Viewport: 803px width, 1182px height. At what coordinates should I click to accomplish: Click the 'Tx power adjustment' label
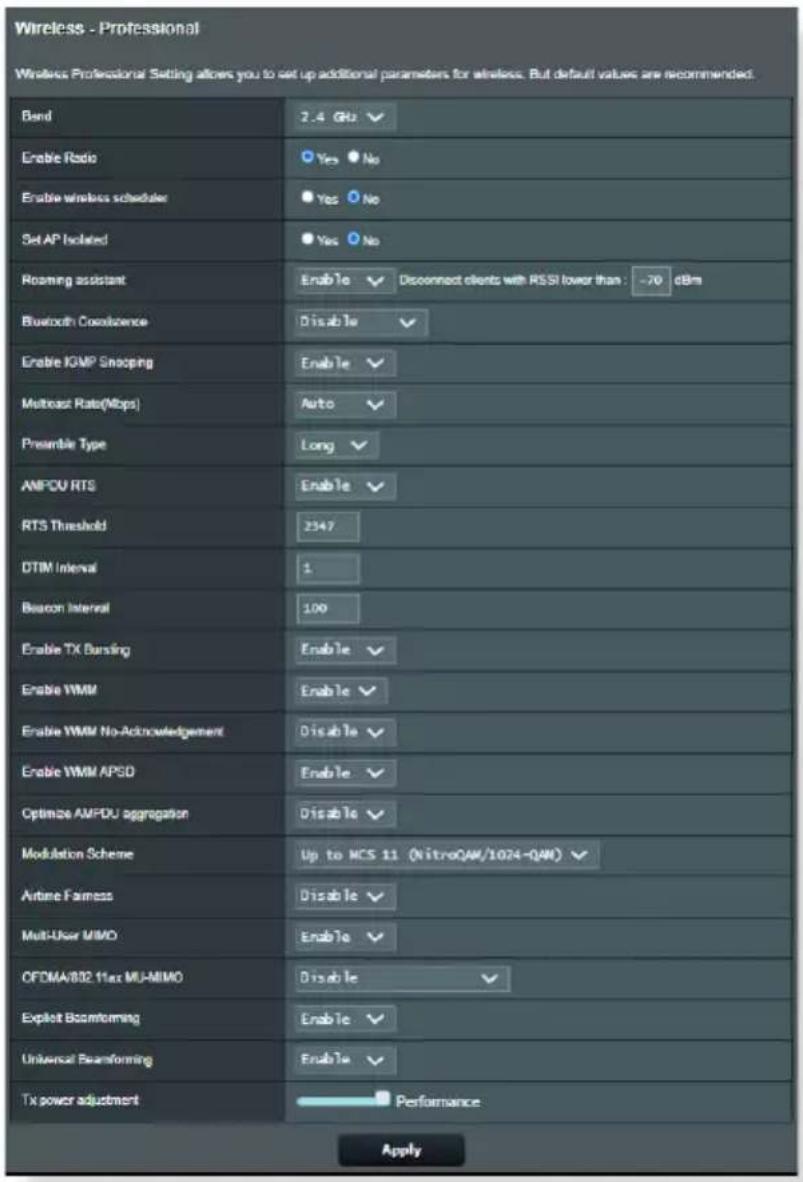coord(80,1100)
